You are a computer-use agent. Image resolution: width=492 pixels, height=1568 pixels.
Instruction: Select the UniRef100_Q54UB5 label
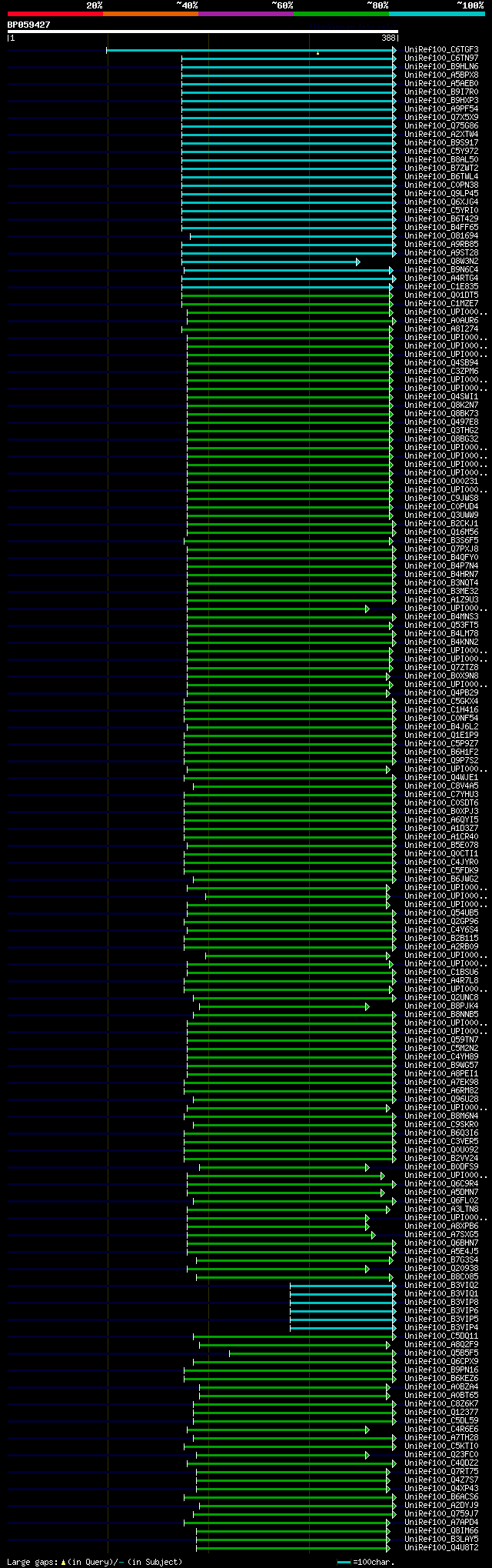coord(441,913)
